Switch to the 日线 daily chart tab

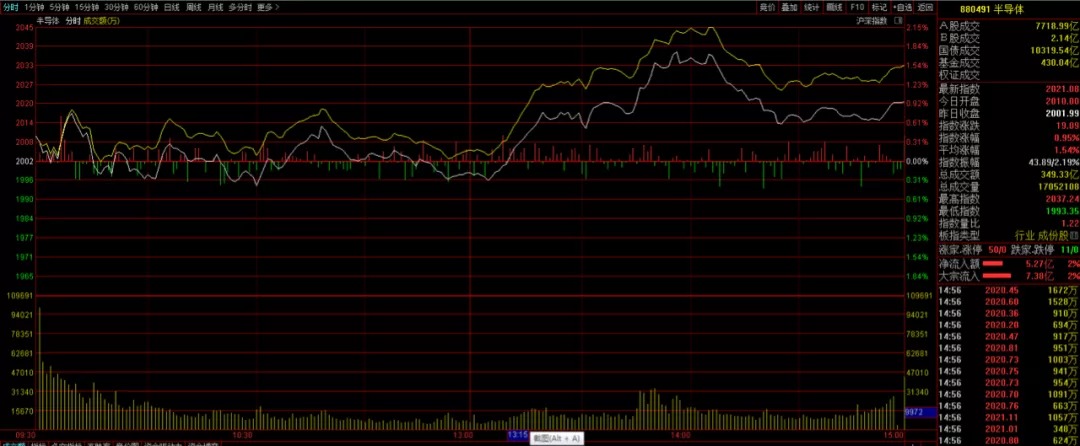point(172,7)
